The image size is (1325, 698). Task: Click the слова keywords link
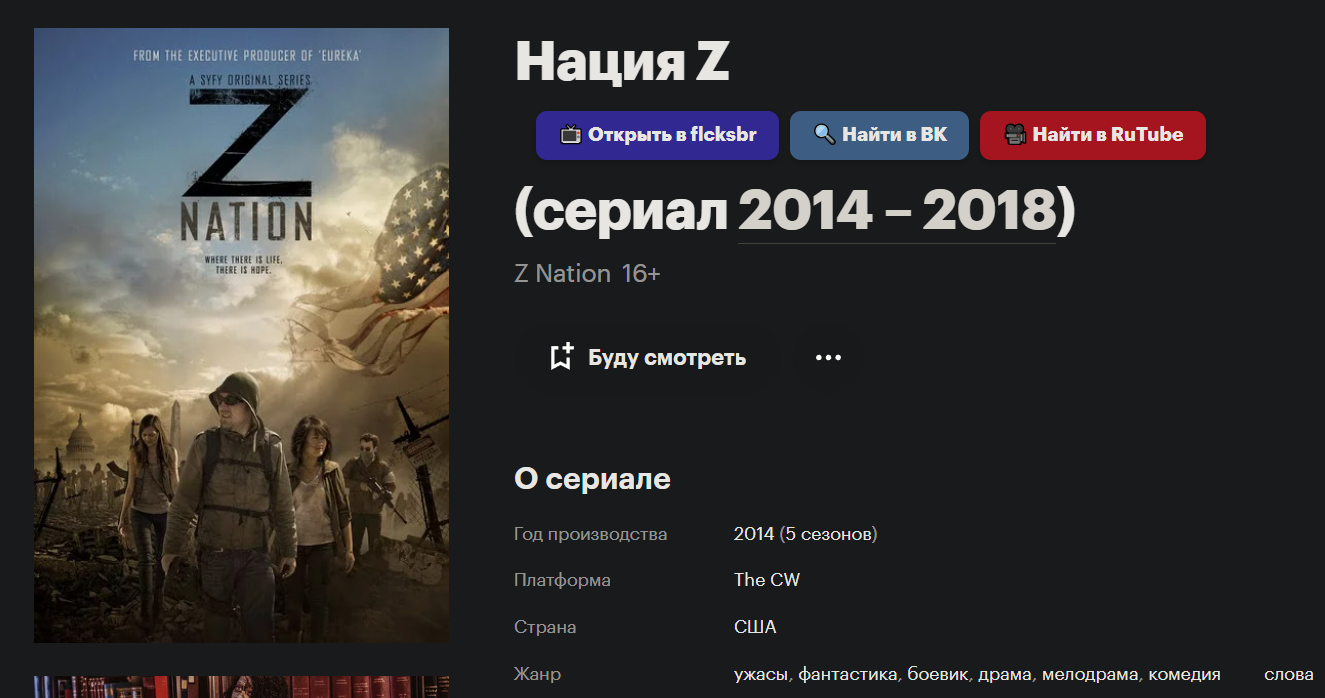point(1289,675)
